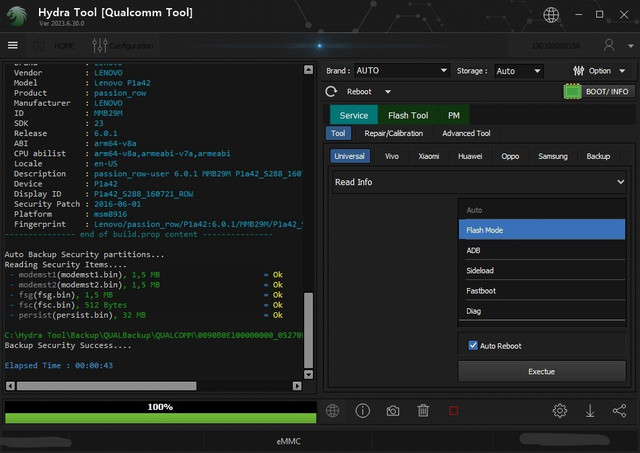Click the Option sliders icon
The width and height of the screenshot is (640, 453).
[578, 71]
